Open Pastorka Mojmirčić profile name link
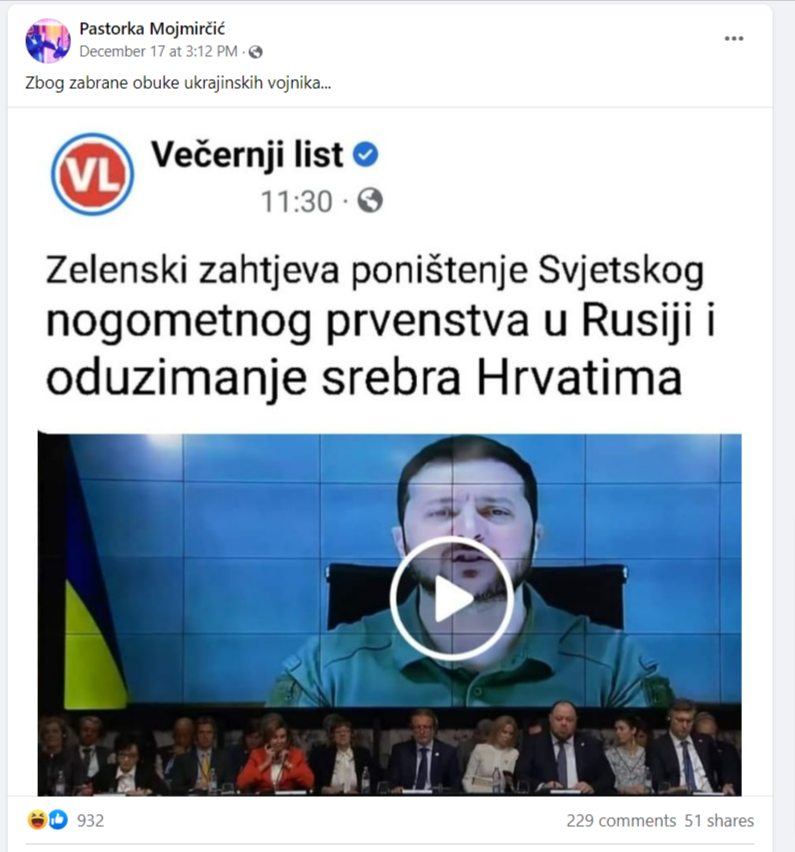The image size is (795, 852). pyautogui.click(x=152, y=28)
